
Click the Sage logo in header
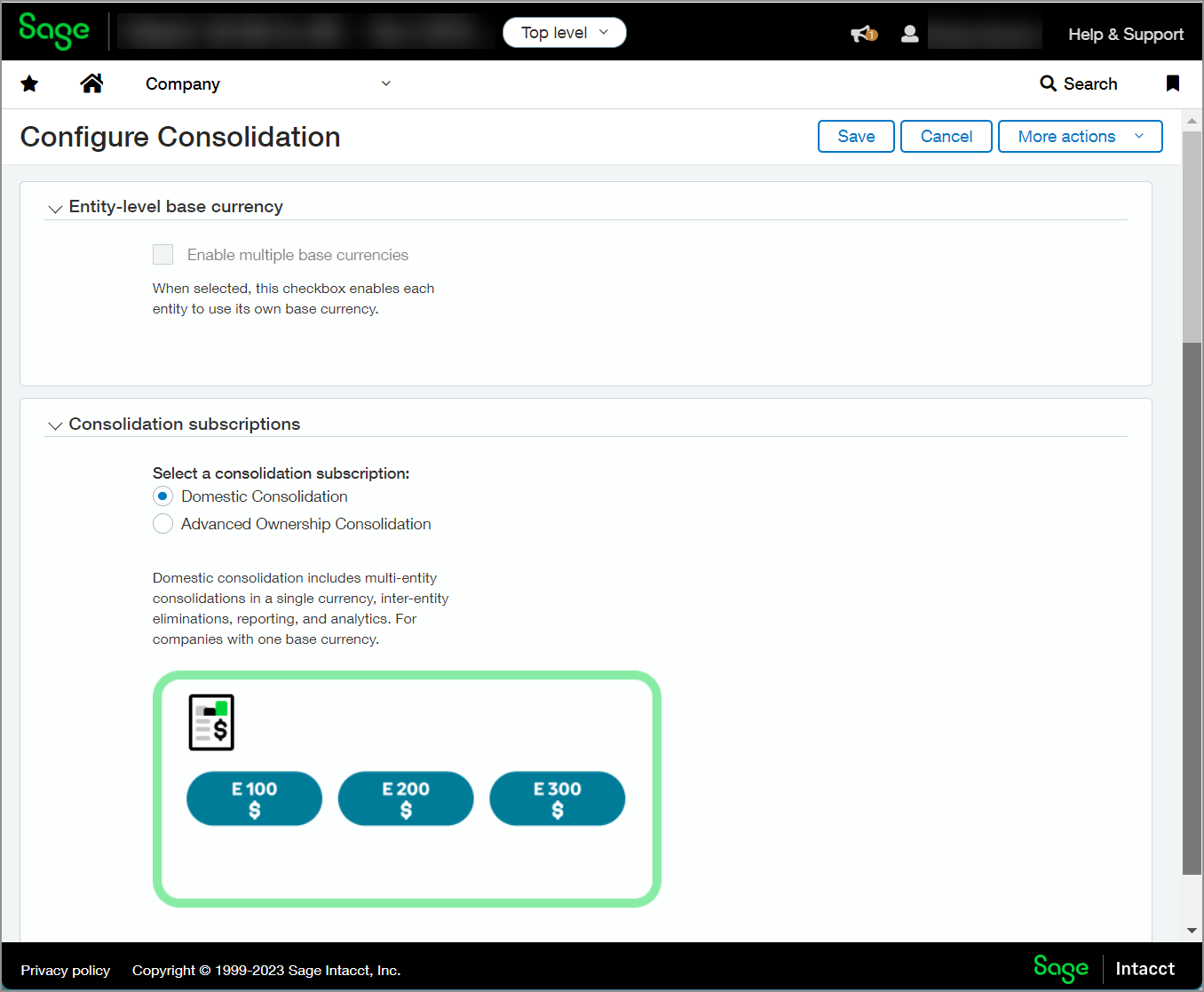(54, 31)
